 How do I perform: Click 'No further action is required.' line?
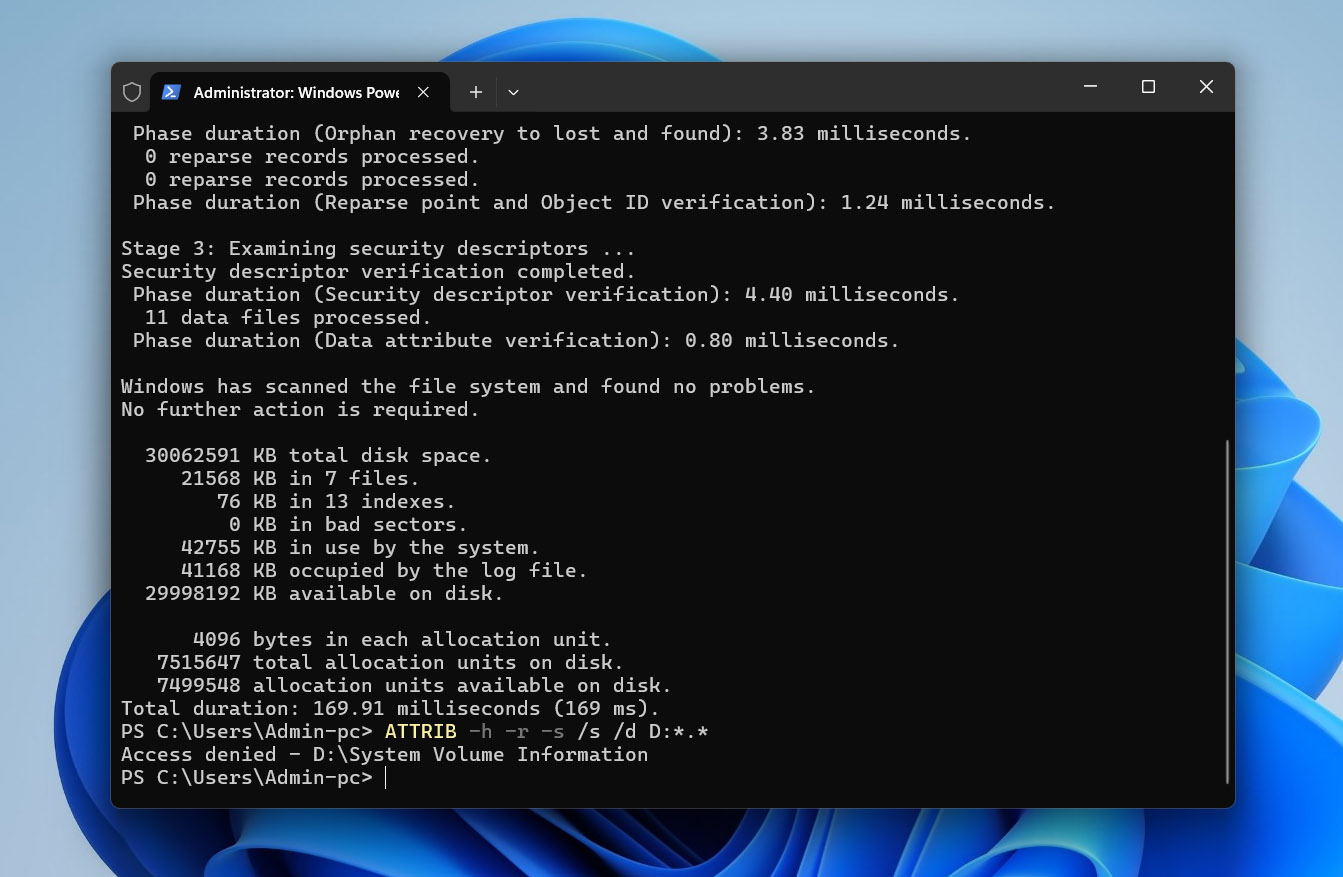pyautogui.click(x=300, y=409)
